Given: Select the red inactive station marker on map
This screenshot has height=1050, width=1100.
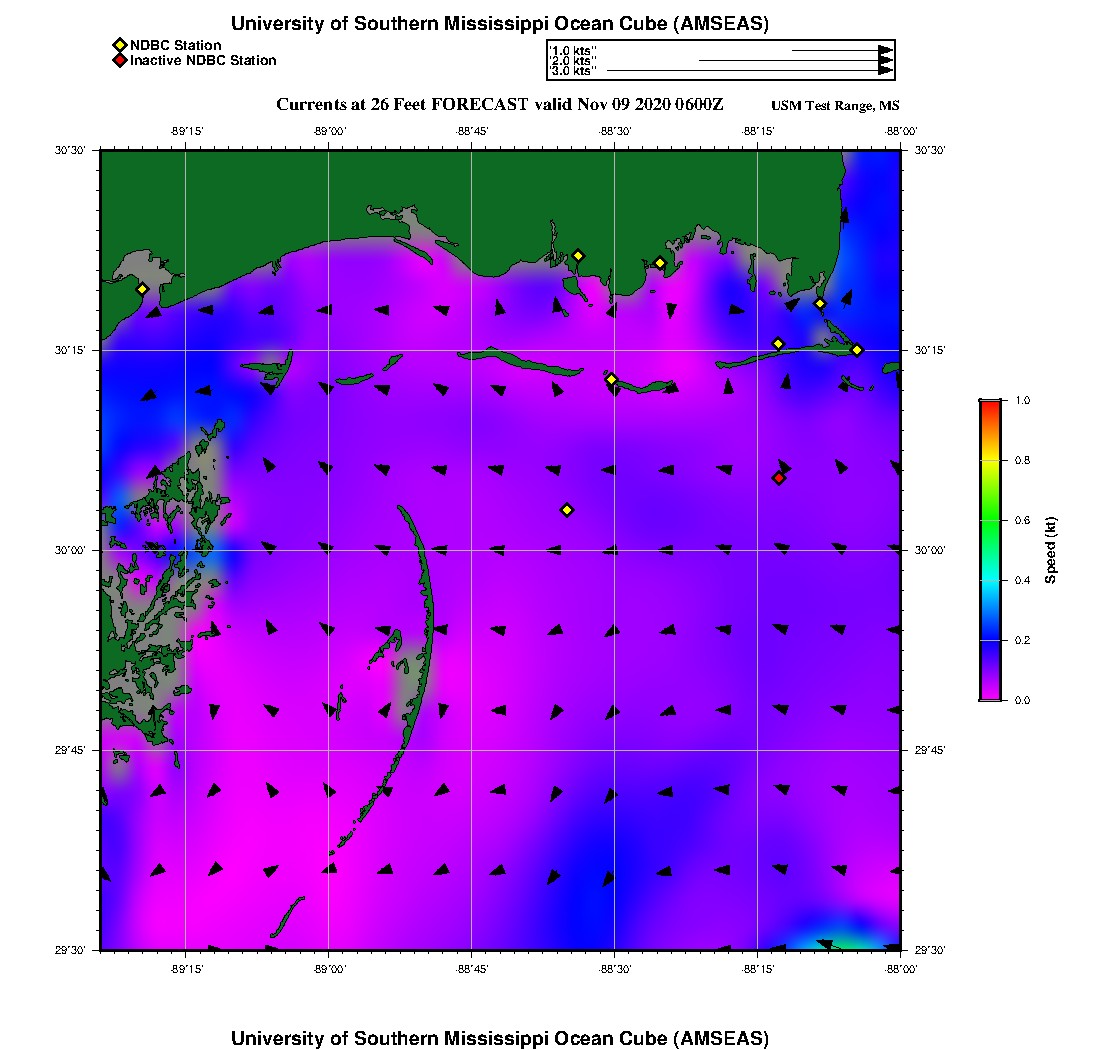Looking at the screenshot, I should 779,478.
